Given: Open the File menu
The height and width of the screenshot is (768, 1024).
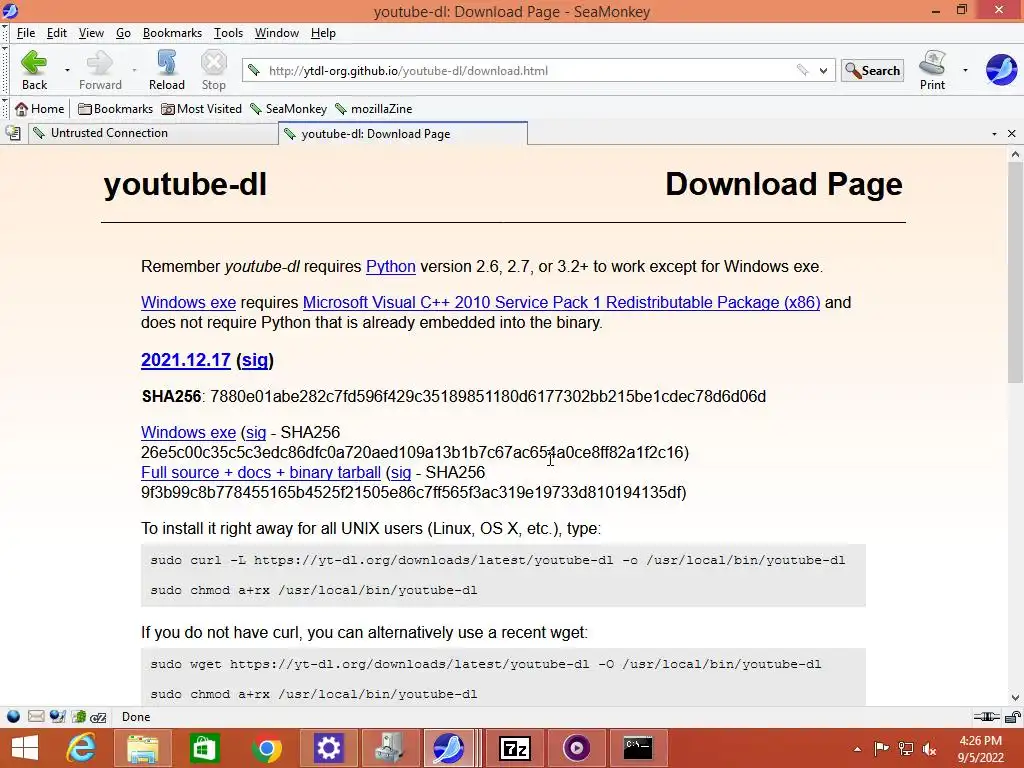Looking at the screenshot, I should (25, 33).
